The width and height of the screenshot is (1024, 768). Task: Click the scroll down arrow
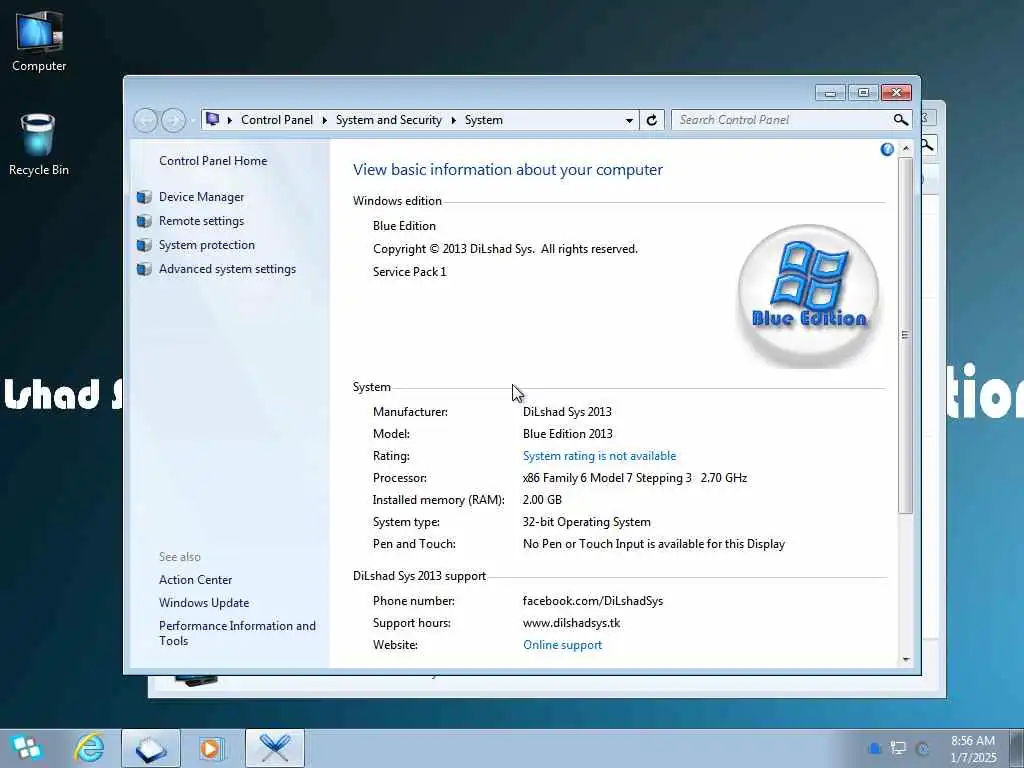coord(906,659)
